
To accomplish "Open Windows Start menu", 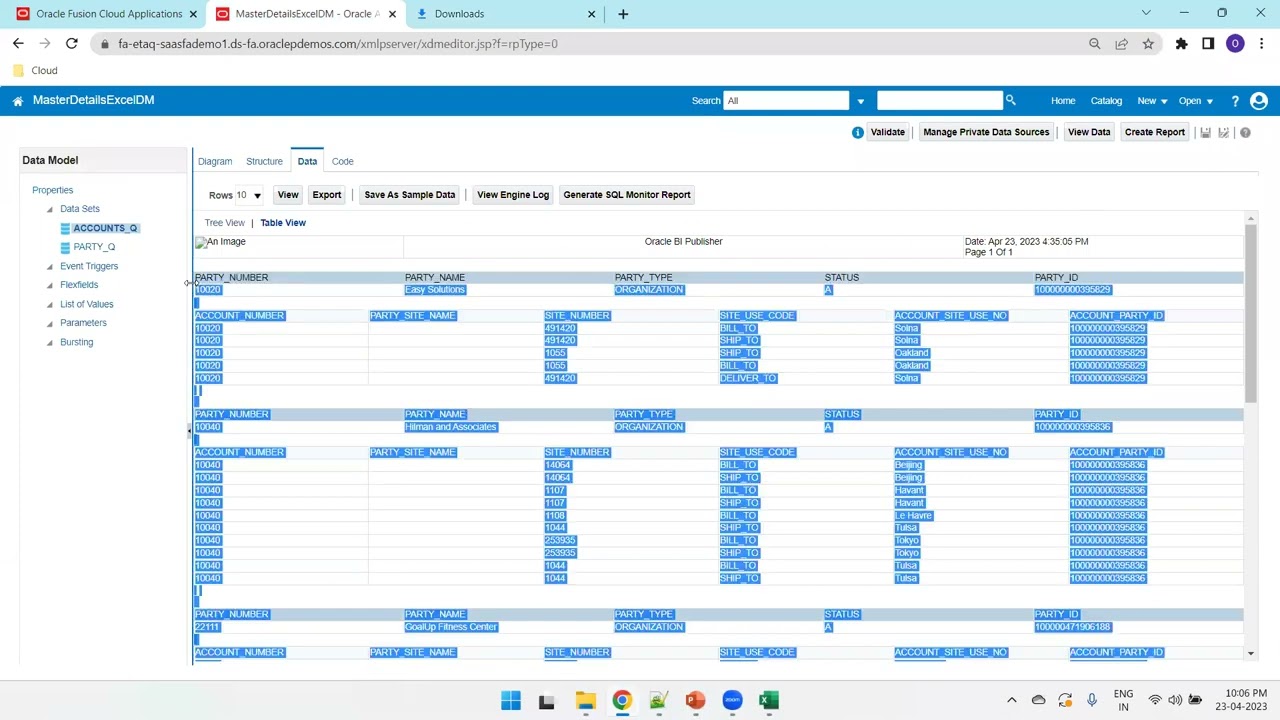I will (511, 700).
